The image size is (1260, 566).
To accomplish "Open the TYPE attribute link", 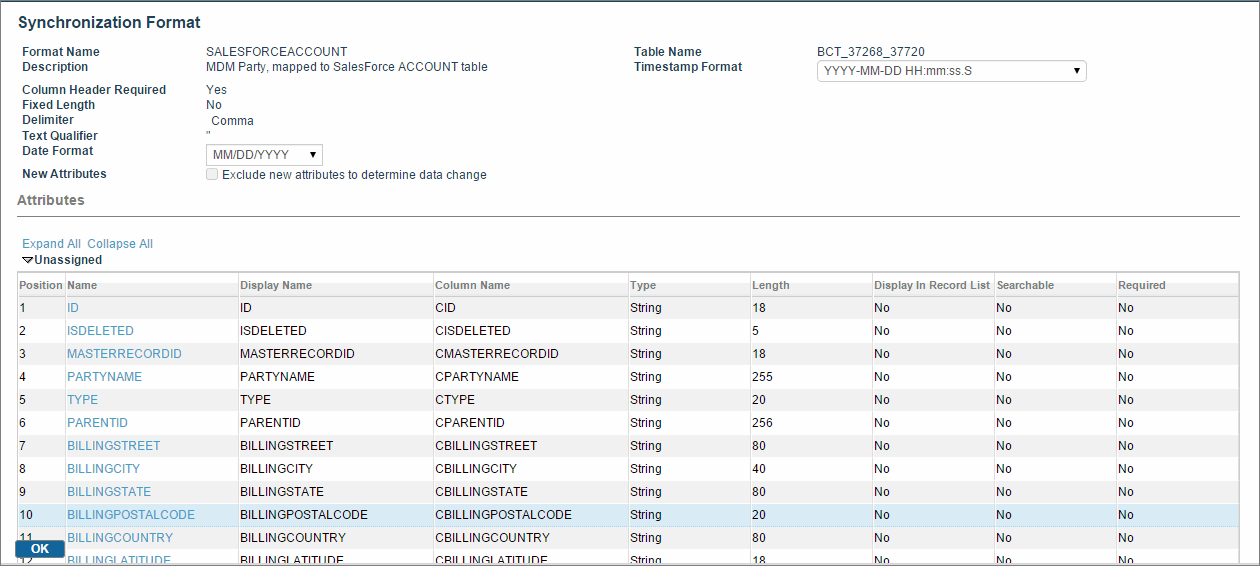I will click(x=82, y=400).
